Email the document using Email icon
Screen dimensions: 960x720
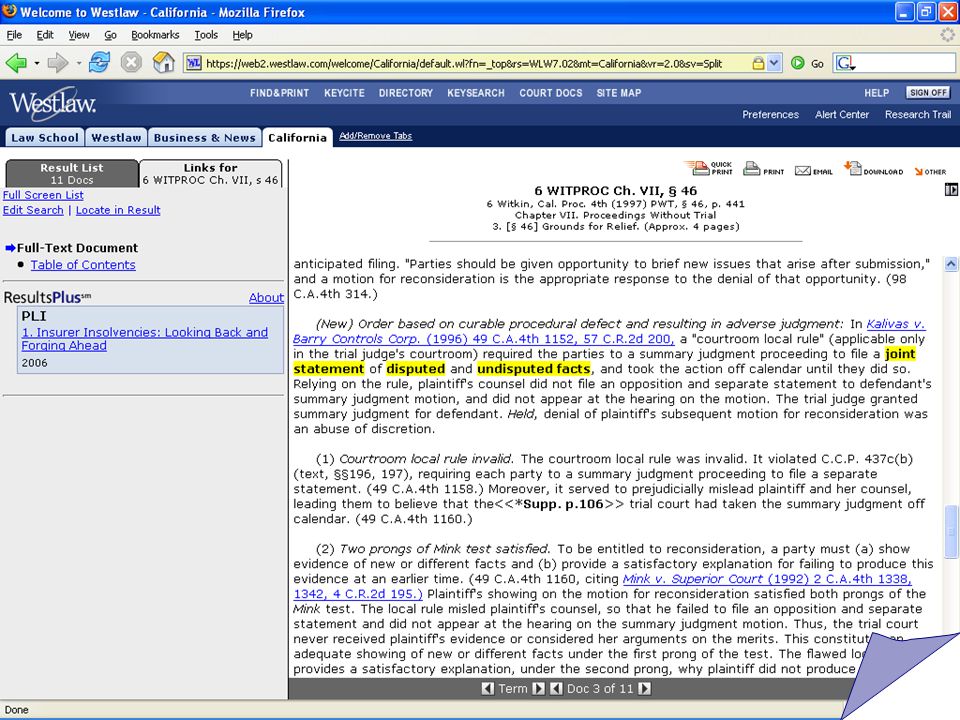coord(814,171)
